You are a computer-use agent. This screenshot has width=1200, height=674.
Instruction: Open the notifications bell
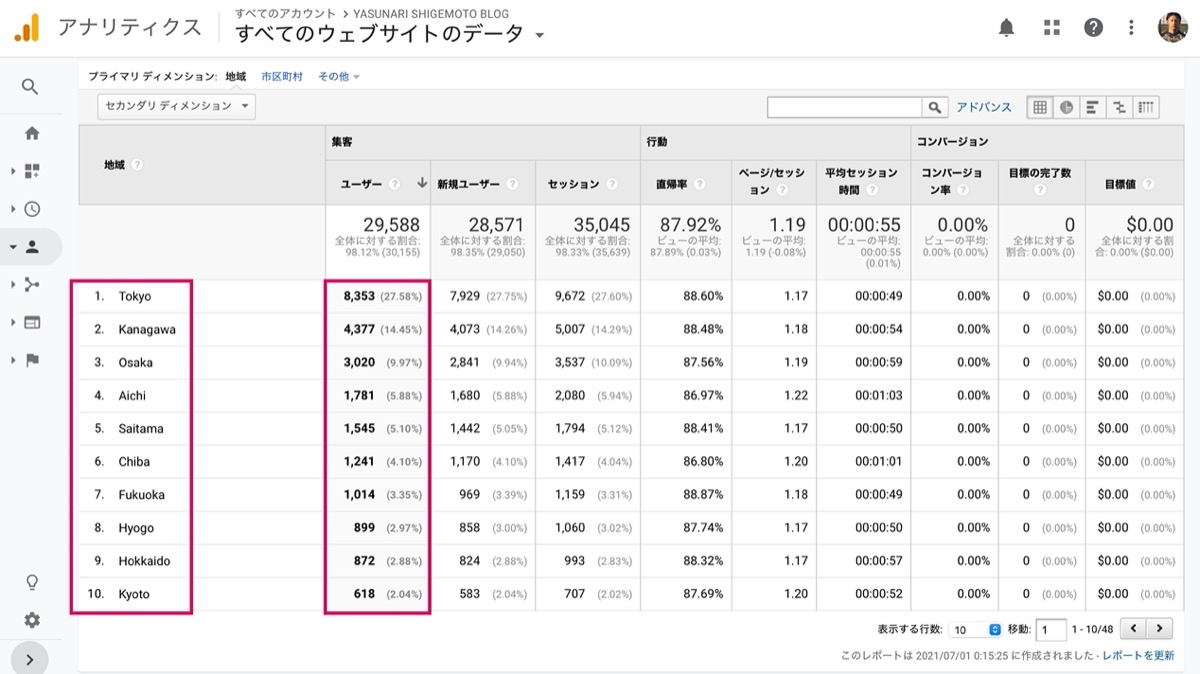[1007, 28]
